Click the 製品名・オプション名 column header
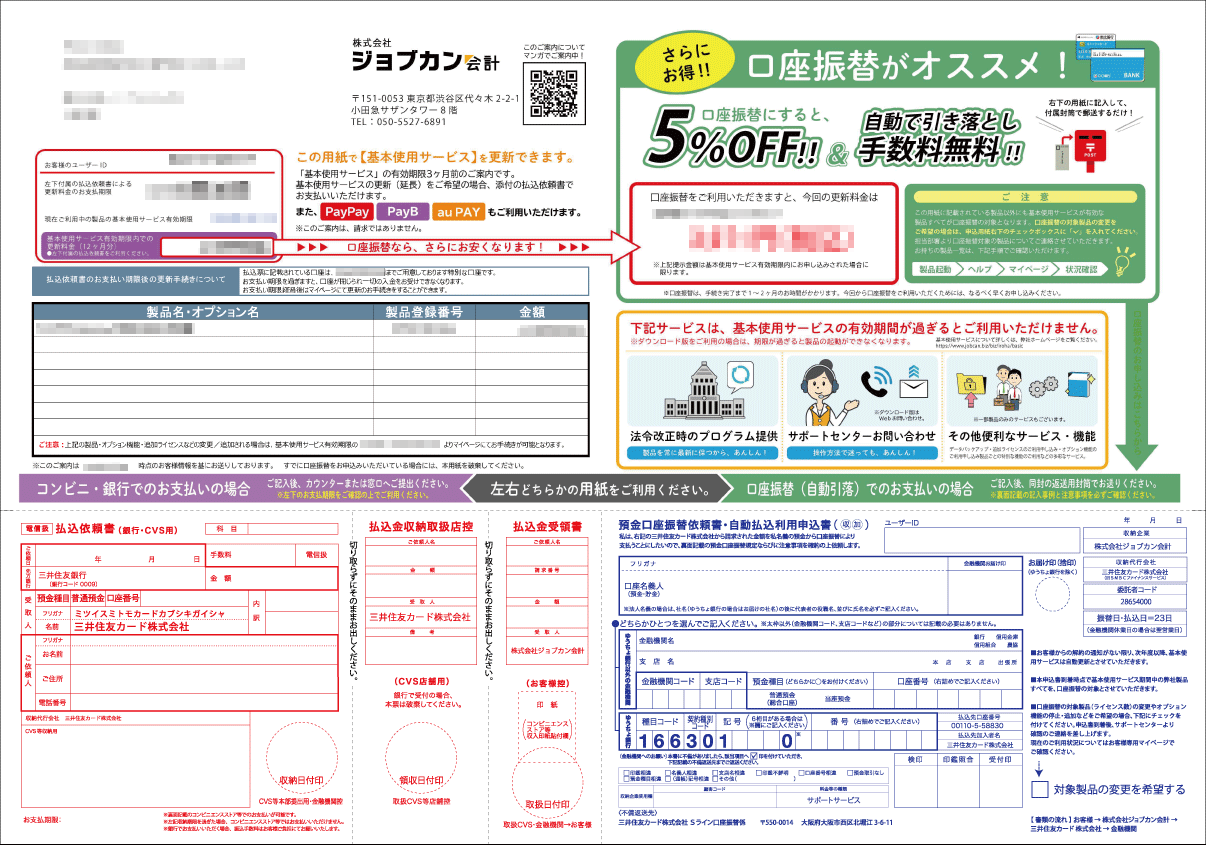Viewport: 1206px width, 845px height. (x=203, y=313)
